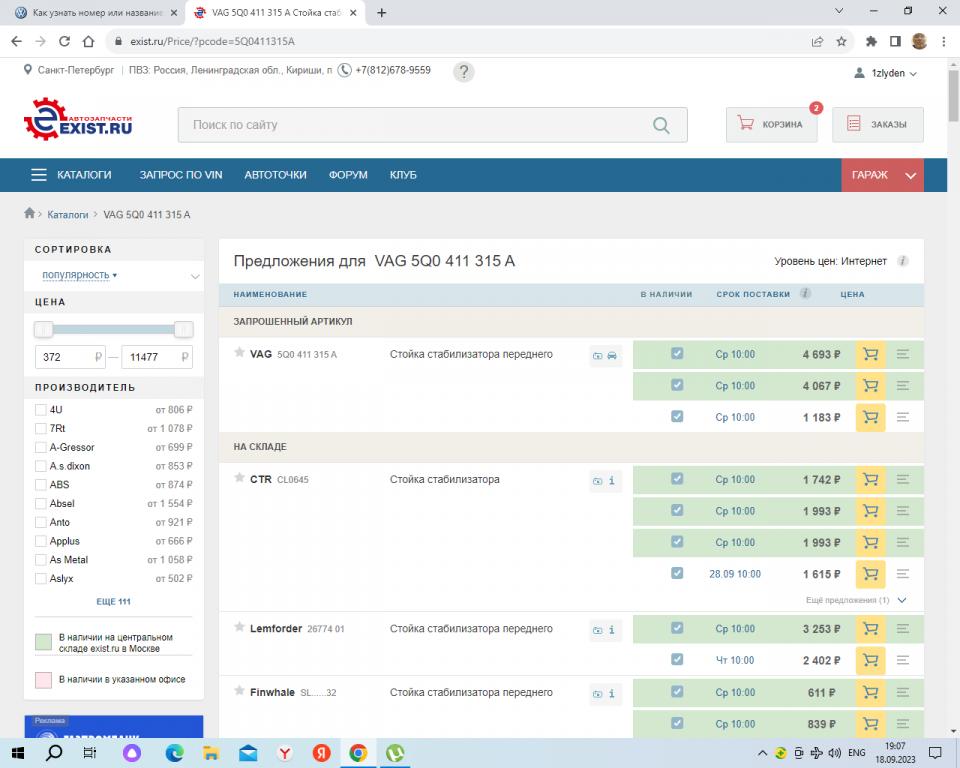Add Lemforder 2 402 ₽ offer to cart
This screenshot has width=960, height=768.
click(x=870, y=660)
